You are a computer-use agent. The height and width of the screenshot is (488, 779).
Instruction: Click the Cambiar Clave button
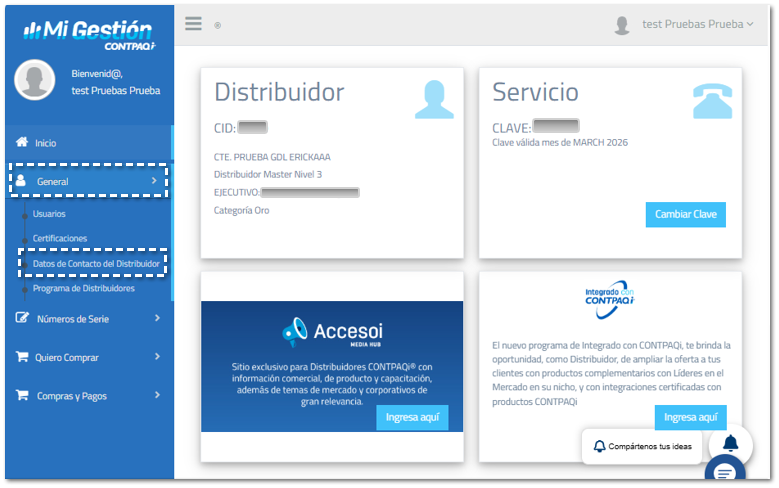pos(686,214)
